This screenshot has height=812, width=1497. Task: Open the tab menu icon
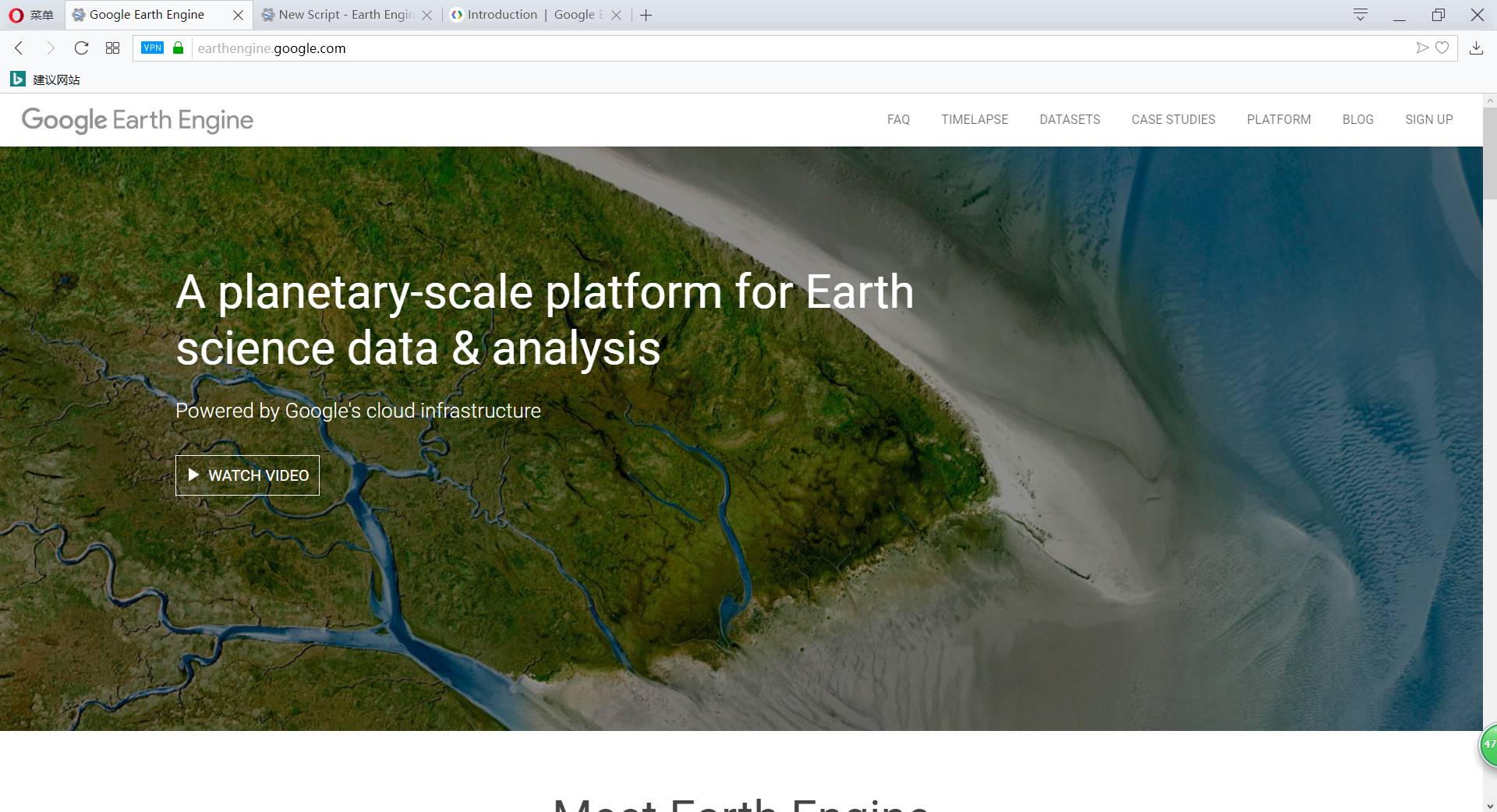(x=1361, y=15)
